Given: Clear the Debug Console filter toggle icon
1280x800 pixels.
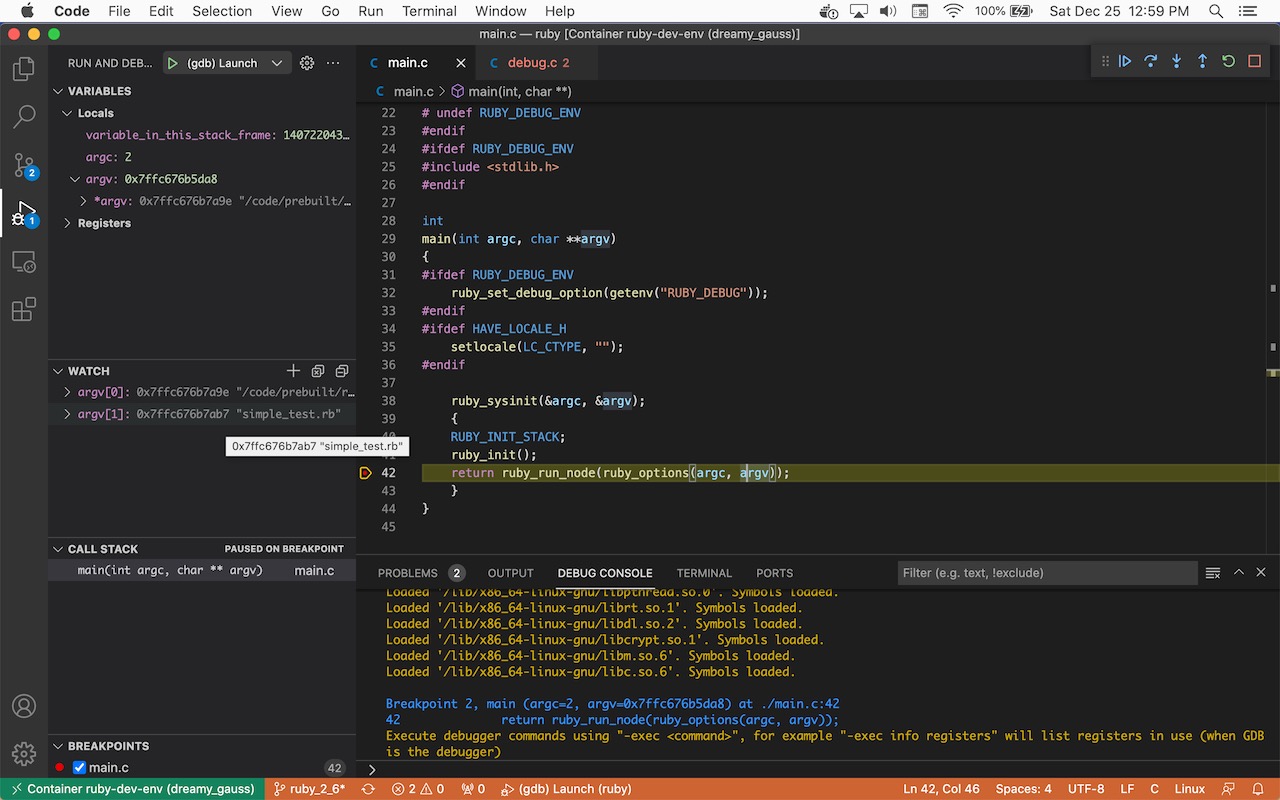Looking at the screenshot, I should click(x=1212, y=572).
